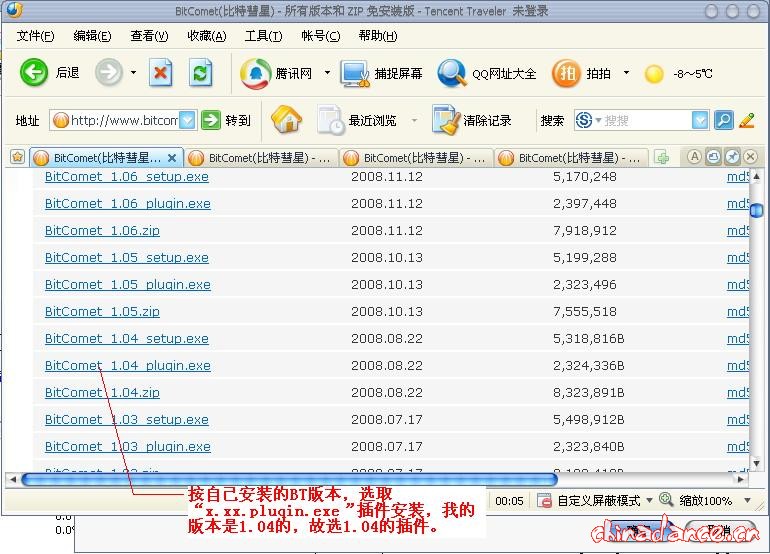The image size is (770, 554).
Task: Download BitComet_1.04_plugin.exe link
Action: click(x=127, y=366)
